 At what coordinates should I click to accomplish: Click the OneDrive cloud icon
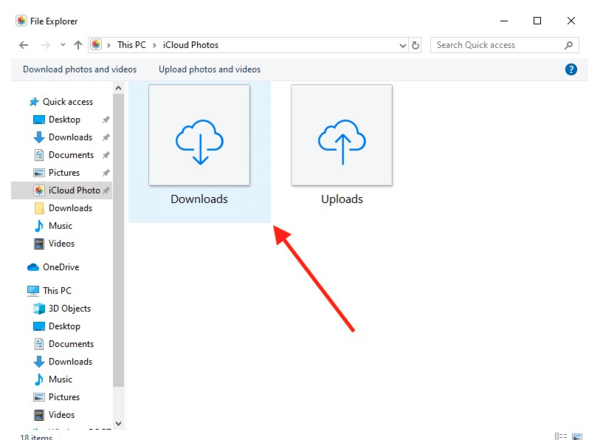tap(33, 267)
